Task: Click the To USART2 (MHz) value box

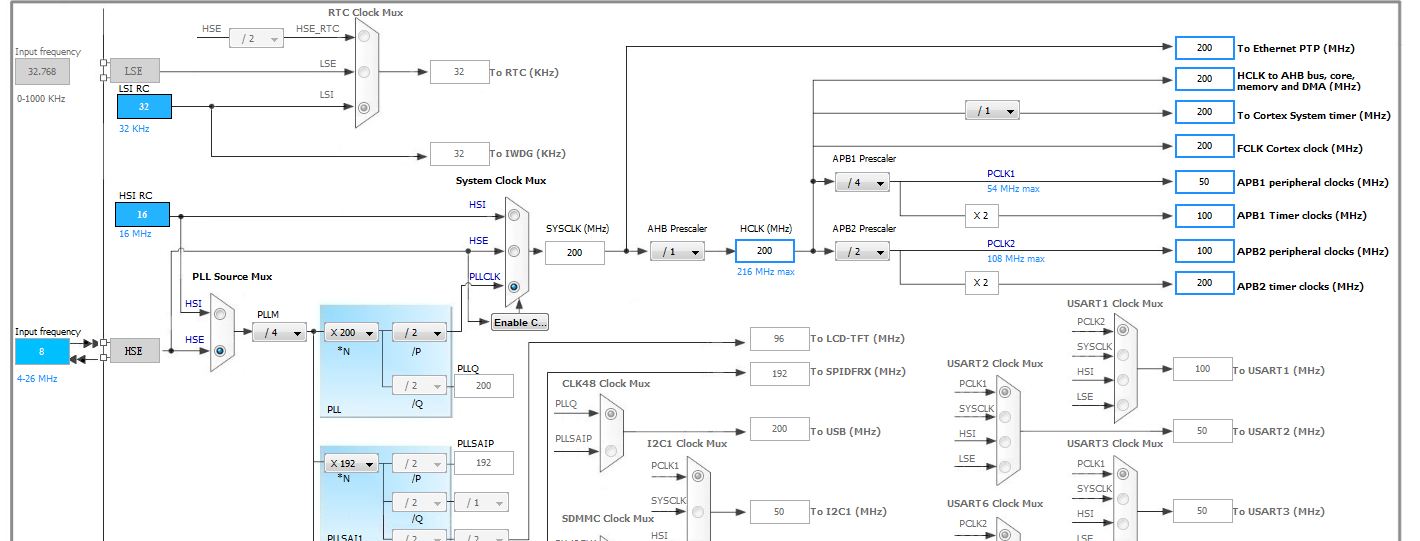Action: (x=1203, y=430)
